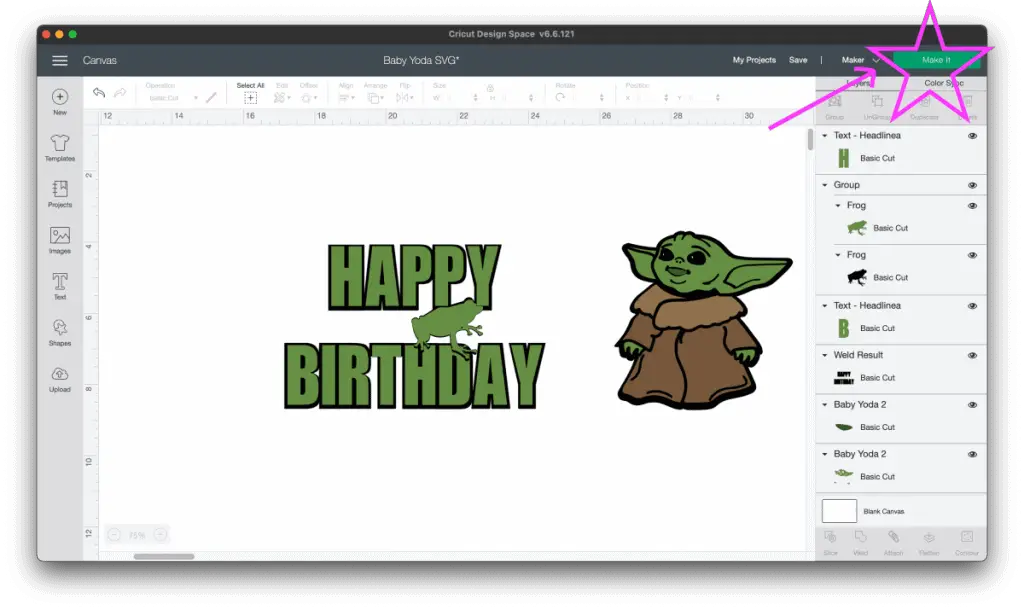Collapse Text - Headlinea layer with H thumbnail
1024x610 pixels.
tap(825, 135)
